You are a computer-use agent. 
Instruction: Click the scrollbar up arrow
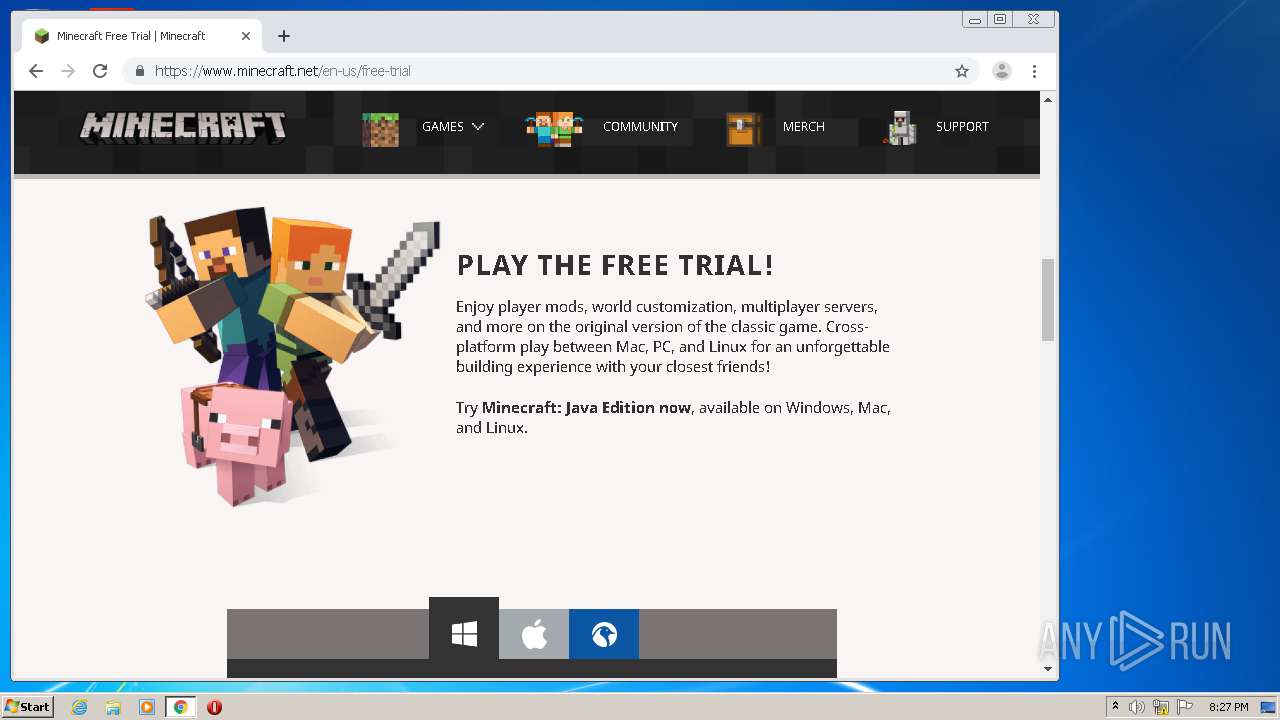click(1048, 100)
